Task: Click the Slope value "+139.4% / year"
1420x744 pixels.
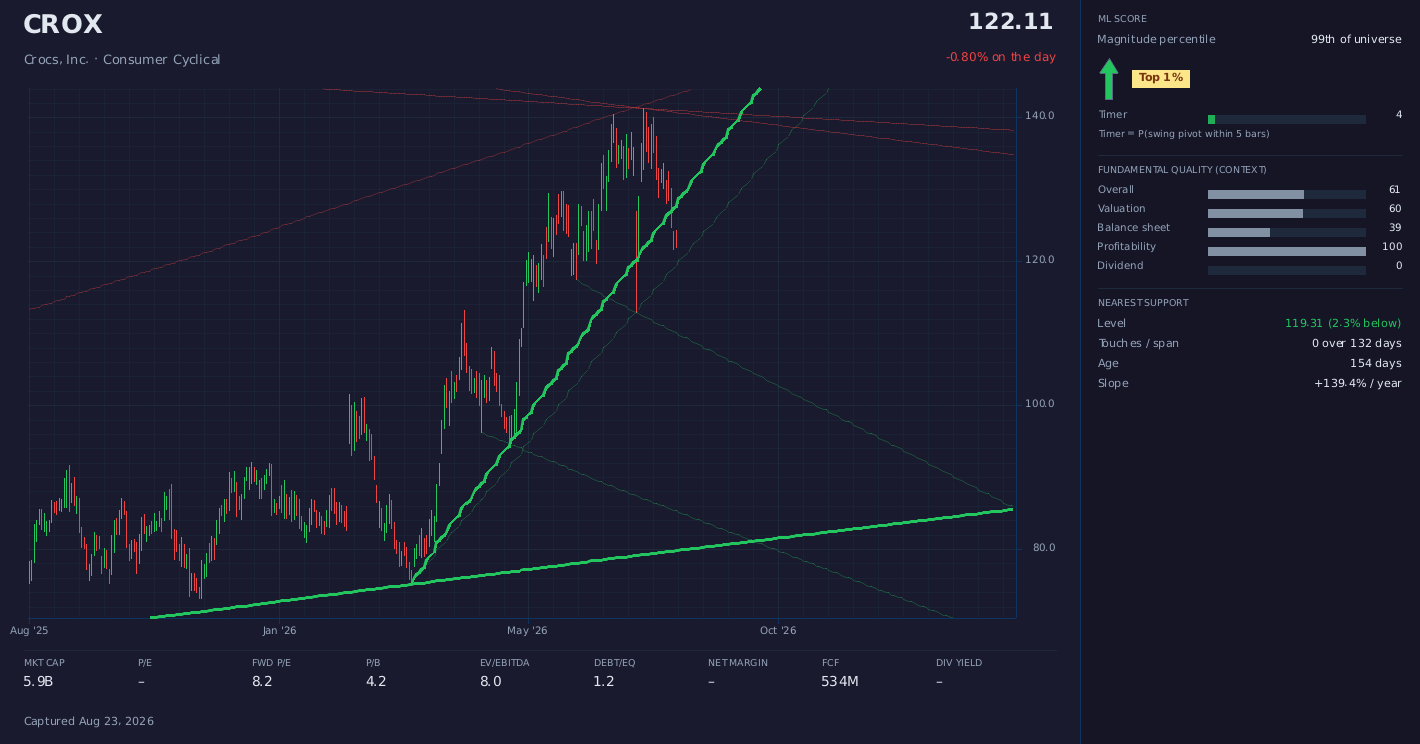Action: 1358,384
